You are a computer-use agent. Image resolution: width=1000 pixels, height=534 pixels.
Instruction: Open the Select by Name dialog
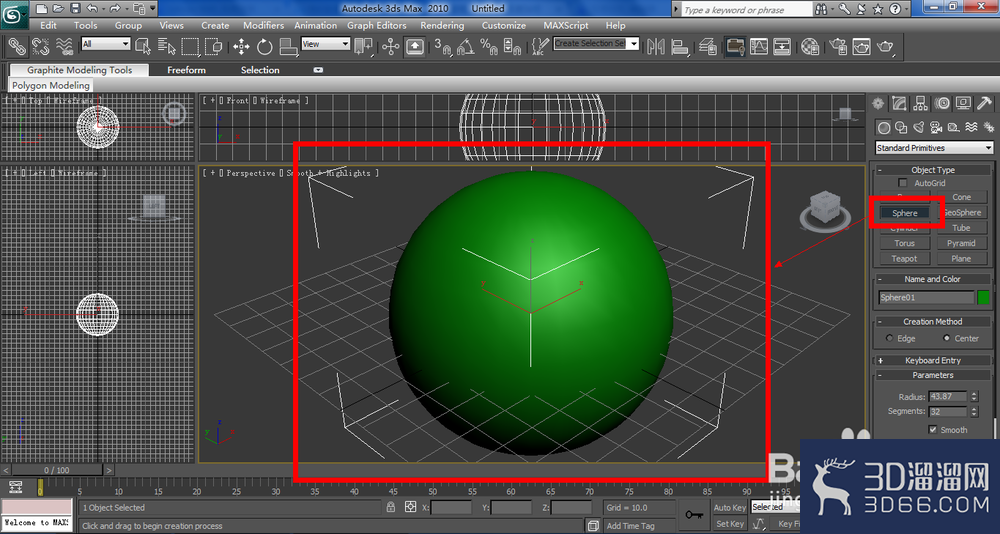click(166, 46)
